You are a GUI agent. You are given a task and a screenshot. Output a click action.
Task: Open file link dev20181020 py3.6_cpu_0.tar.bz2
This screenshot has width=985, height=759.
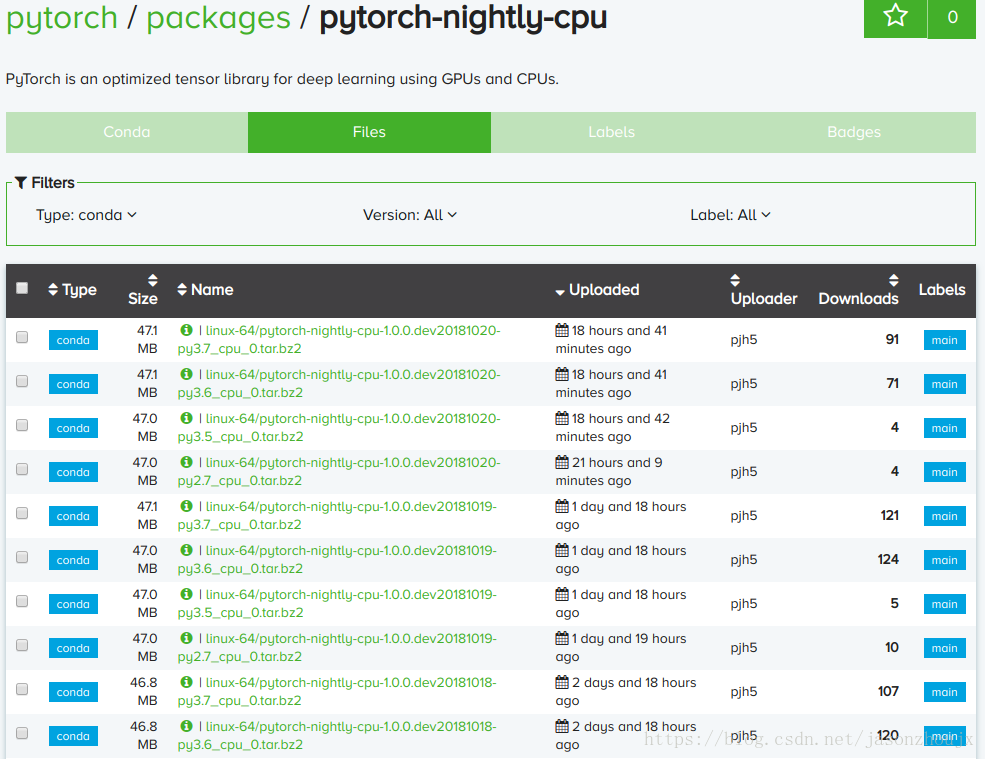(339, 383)
